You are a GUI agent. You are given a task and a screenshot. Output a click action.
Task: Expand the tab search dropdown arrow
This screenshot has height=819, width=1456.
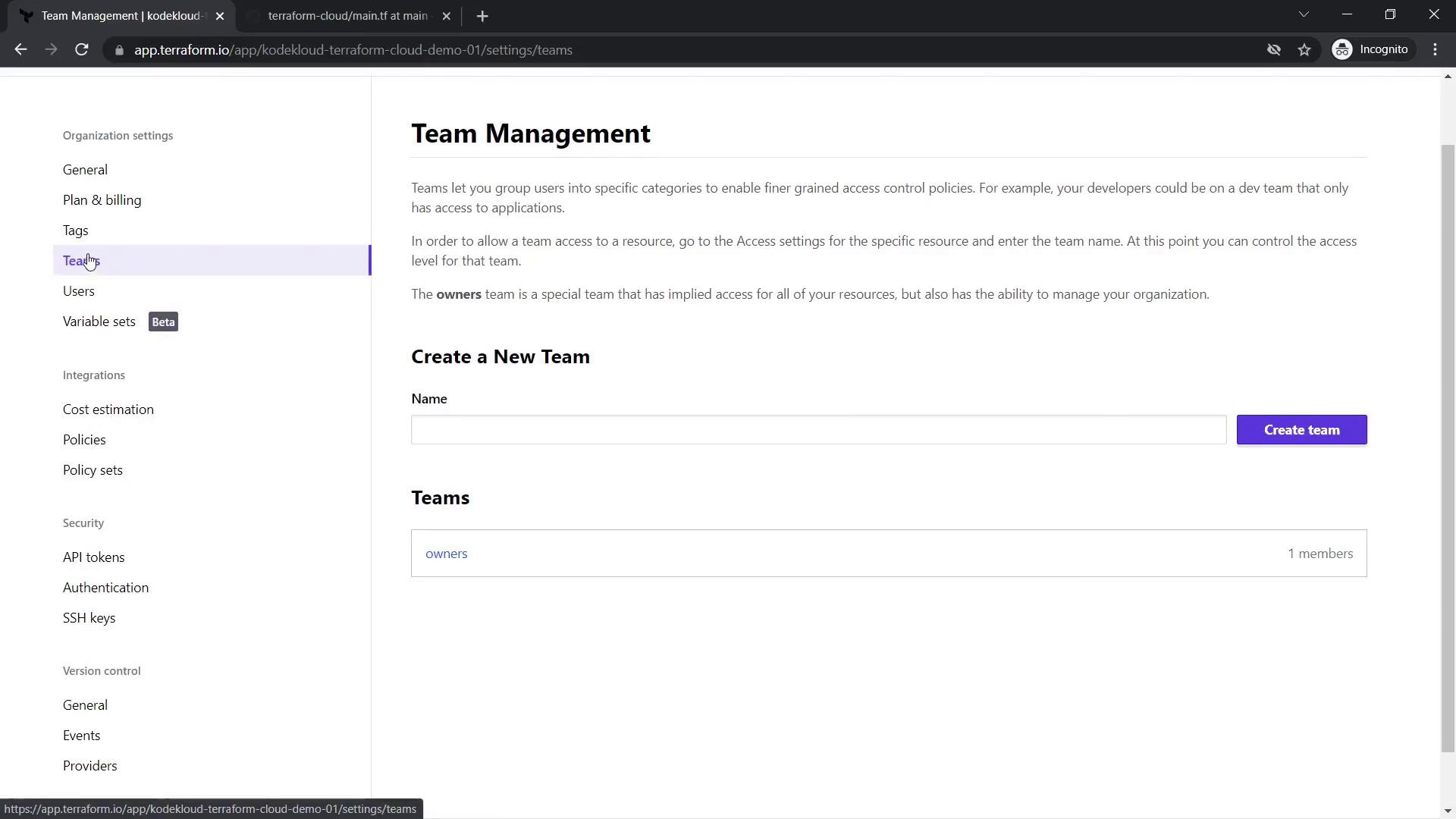click(1304, 14)
